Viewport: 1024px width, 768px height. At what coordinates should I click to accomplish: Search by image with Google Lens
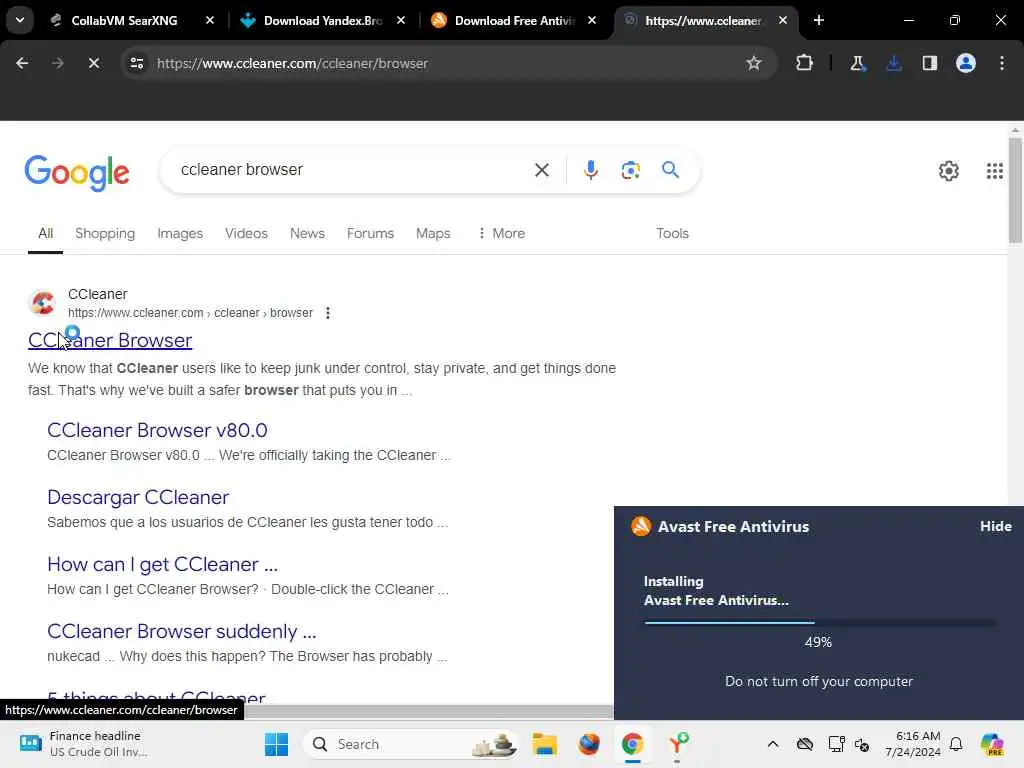[x=630, y=170]
